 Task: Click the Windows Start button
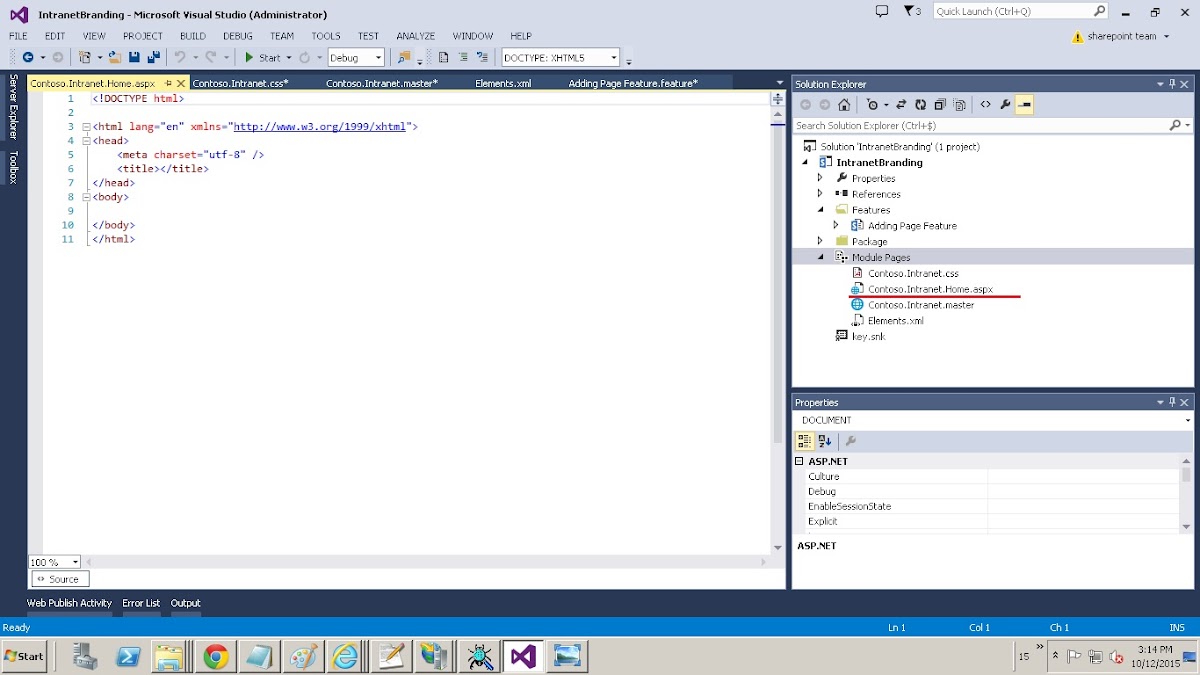pyautogui.click(x=24, y=656)
